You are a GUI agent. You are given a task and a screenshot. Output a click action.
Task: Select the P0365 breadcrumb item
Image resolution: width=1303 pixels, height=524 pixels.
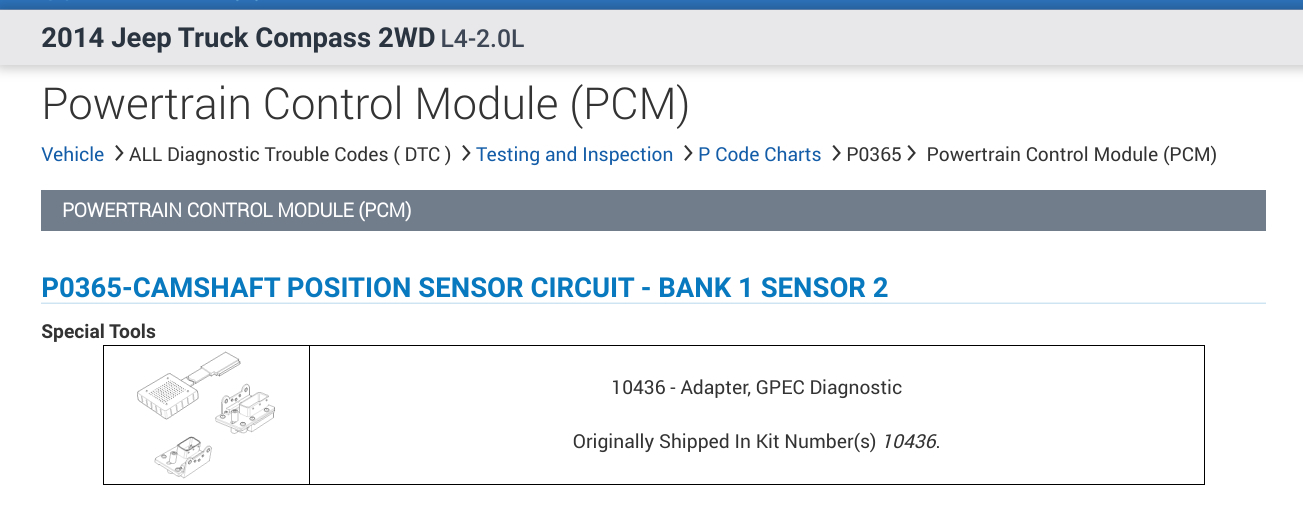point(873,155)
